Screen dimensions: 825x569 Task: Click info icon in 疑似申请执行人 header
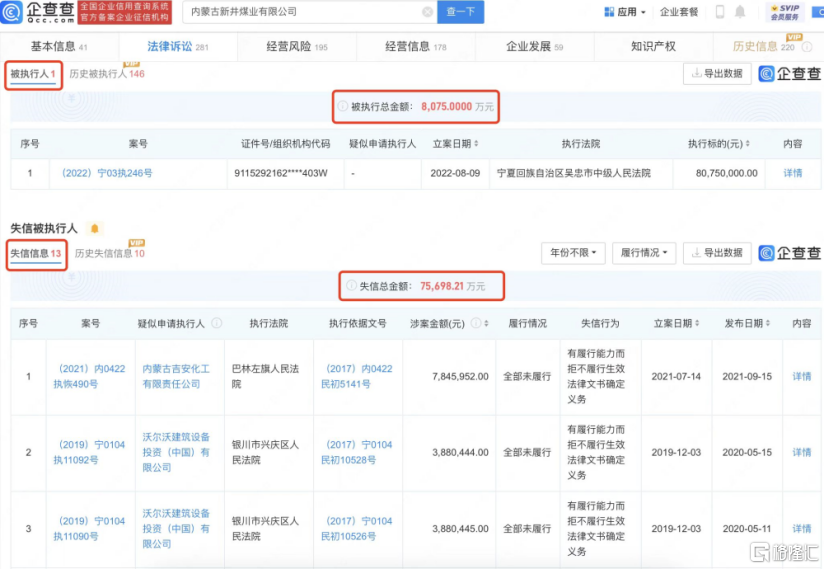[216, 323]
